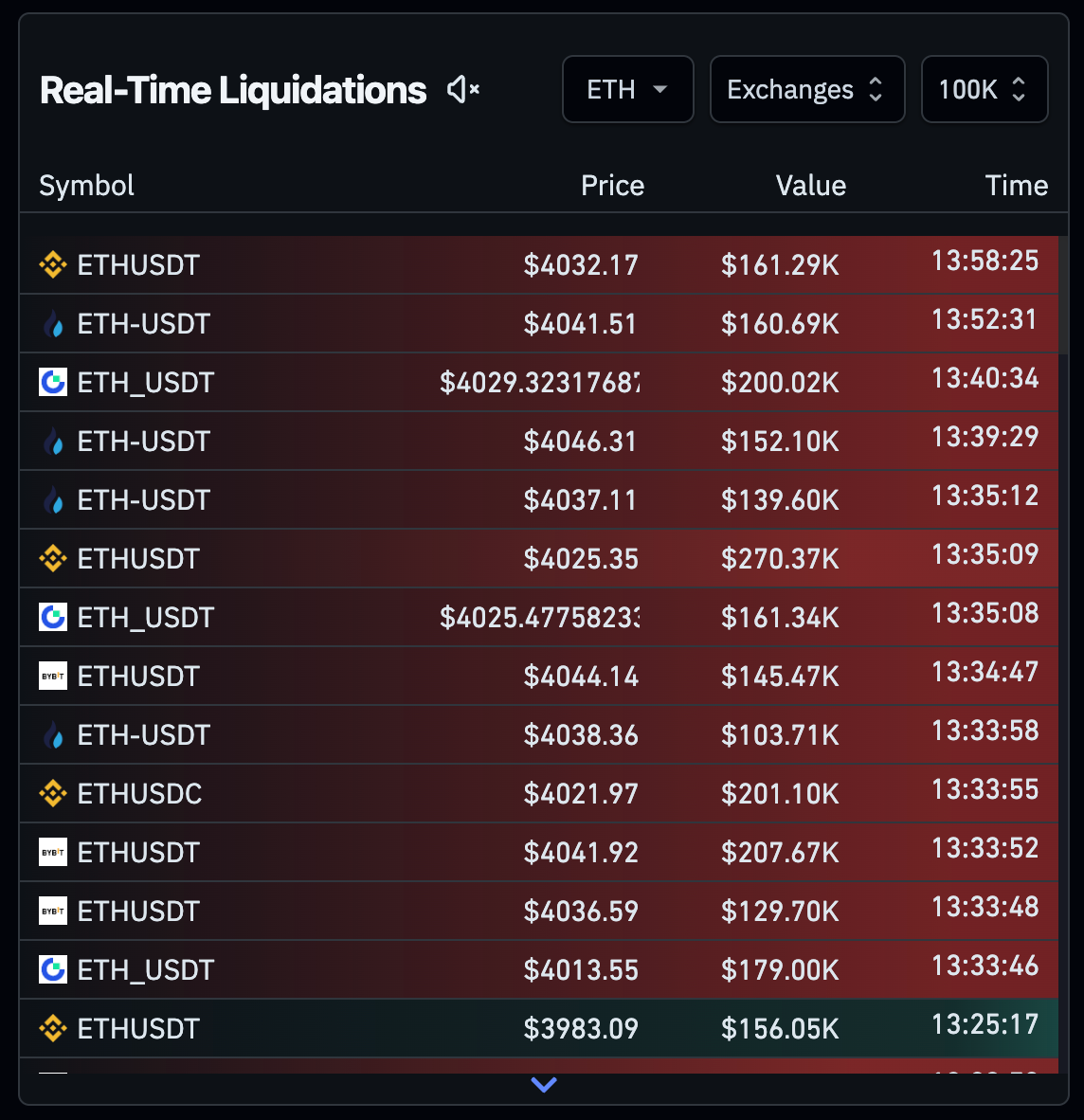Toggle the liquidation sound mute icon
The image size is (1084, 1120).
(x=463, y=90)
